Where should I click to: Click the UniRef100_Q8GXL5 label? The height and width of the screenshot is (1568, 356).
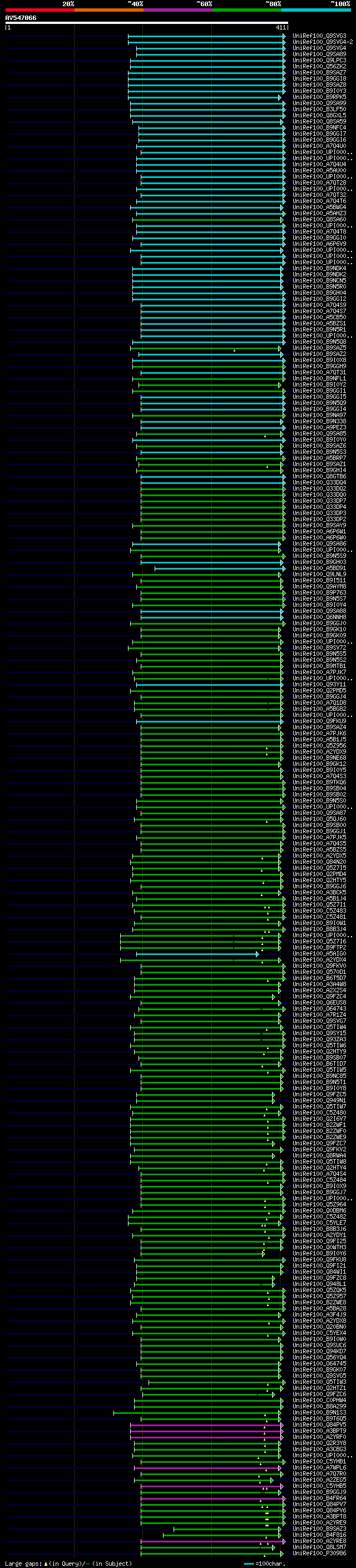tap(319, 116)
